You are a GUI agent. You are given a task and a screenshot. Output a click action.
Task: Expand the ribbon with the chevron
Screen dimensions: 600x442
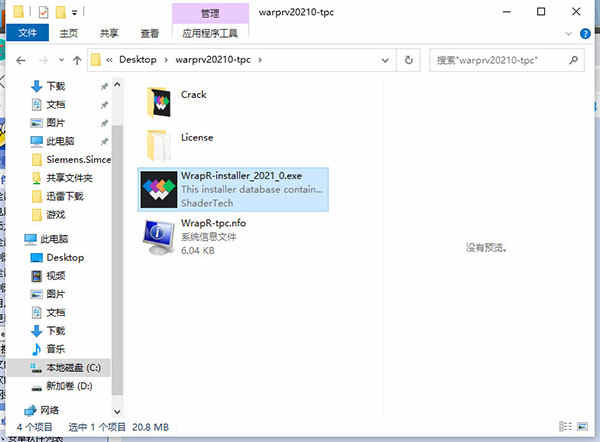coord(569,34)
